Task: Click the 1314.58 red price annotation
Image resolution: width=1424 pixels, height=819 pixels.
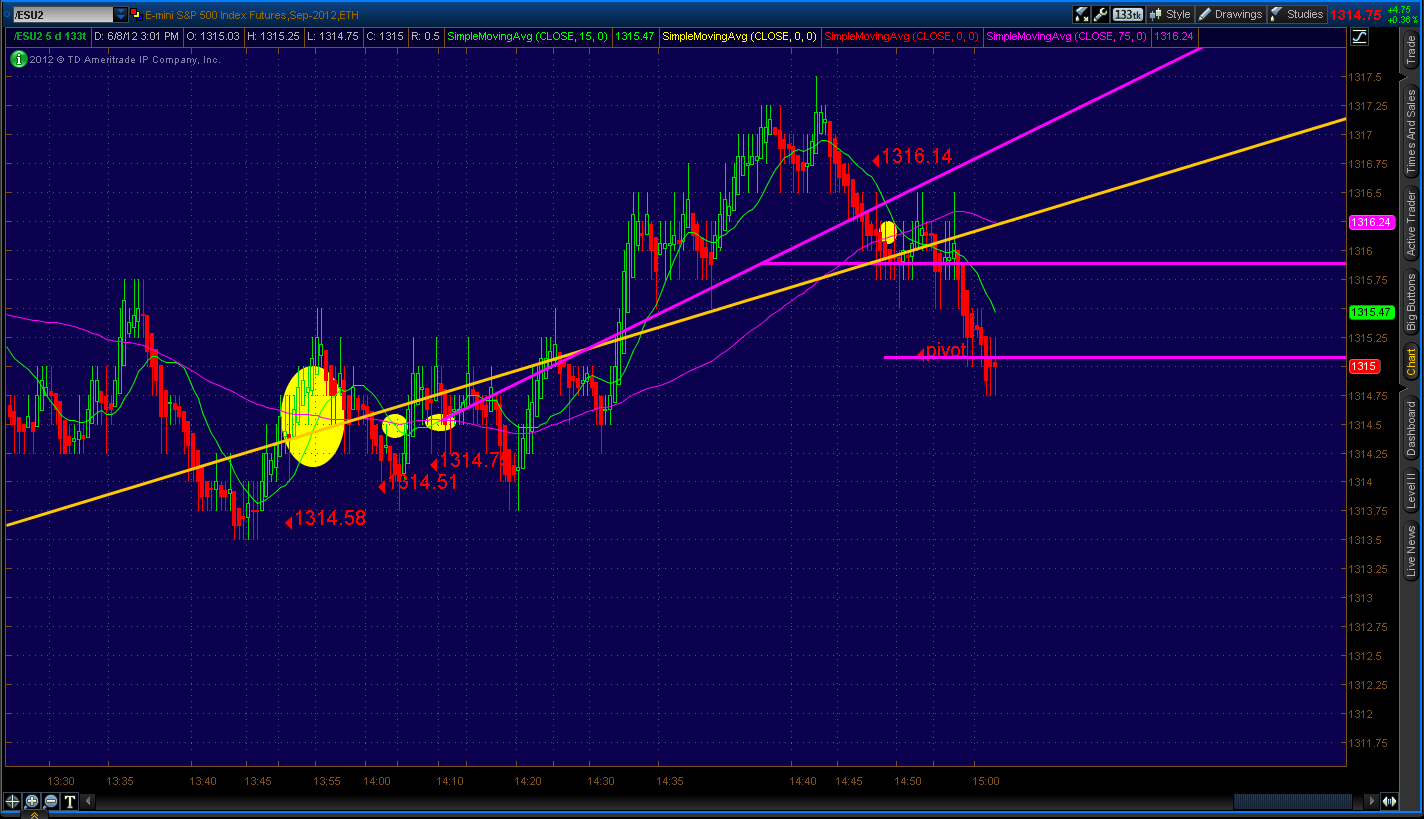Action: (329, 519)
